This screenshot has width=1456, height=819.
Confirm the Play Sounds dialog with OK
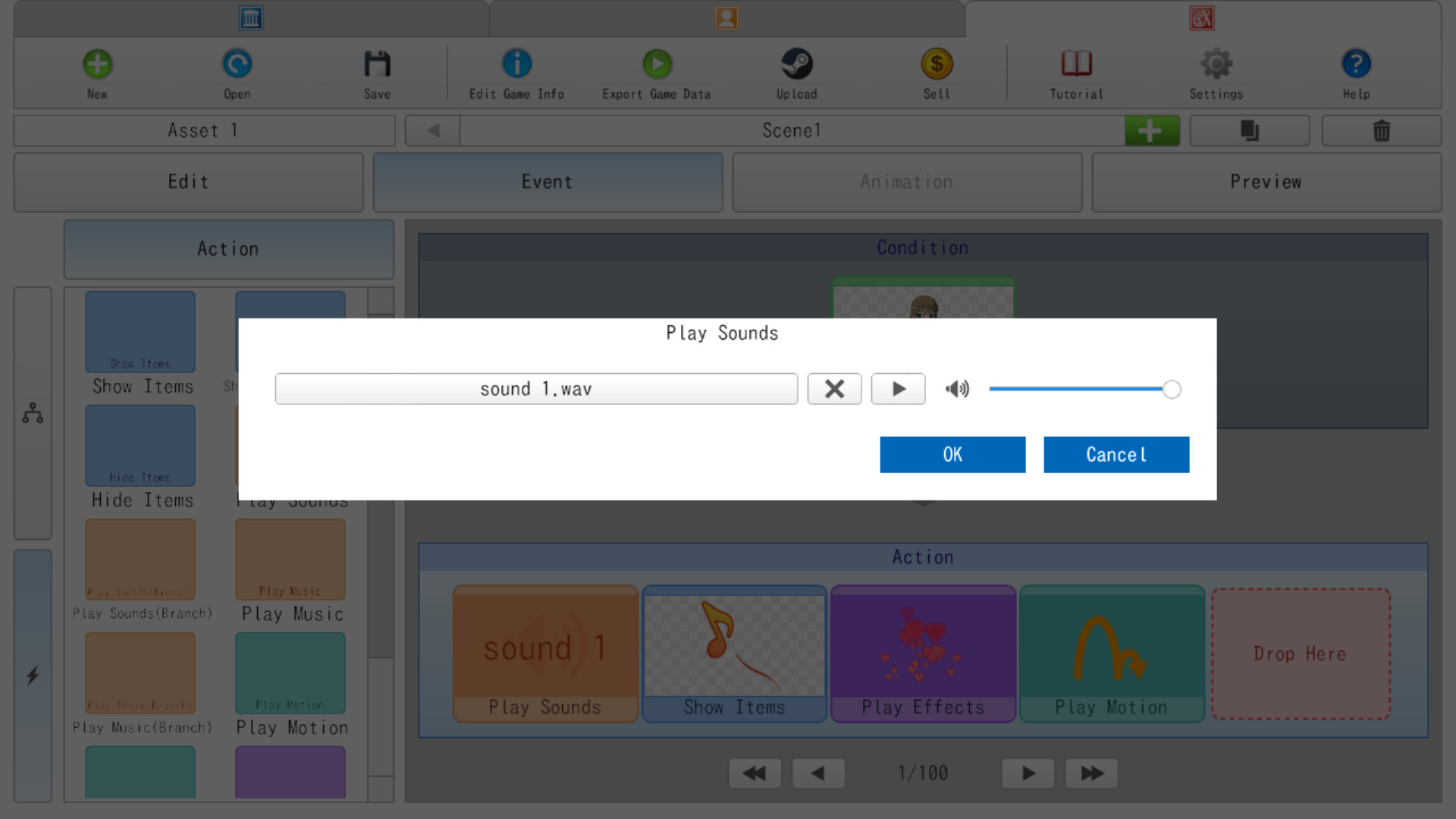(x=952, y=454)
